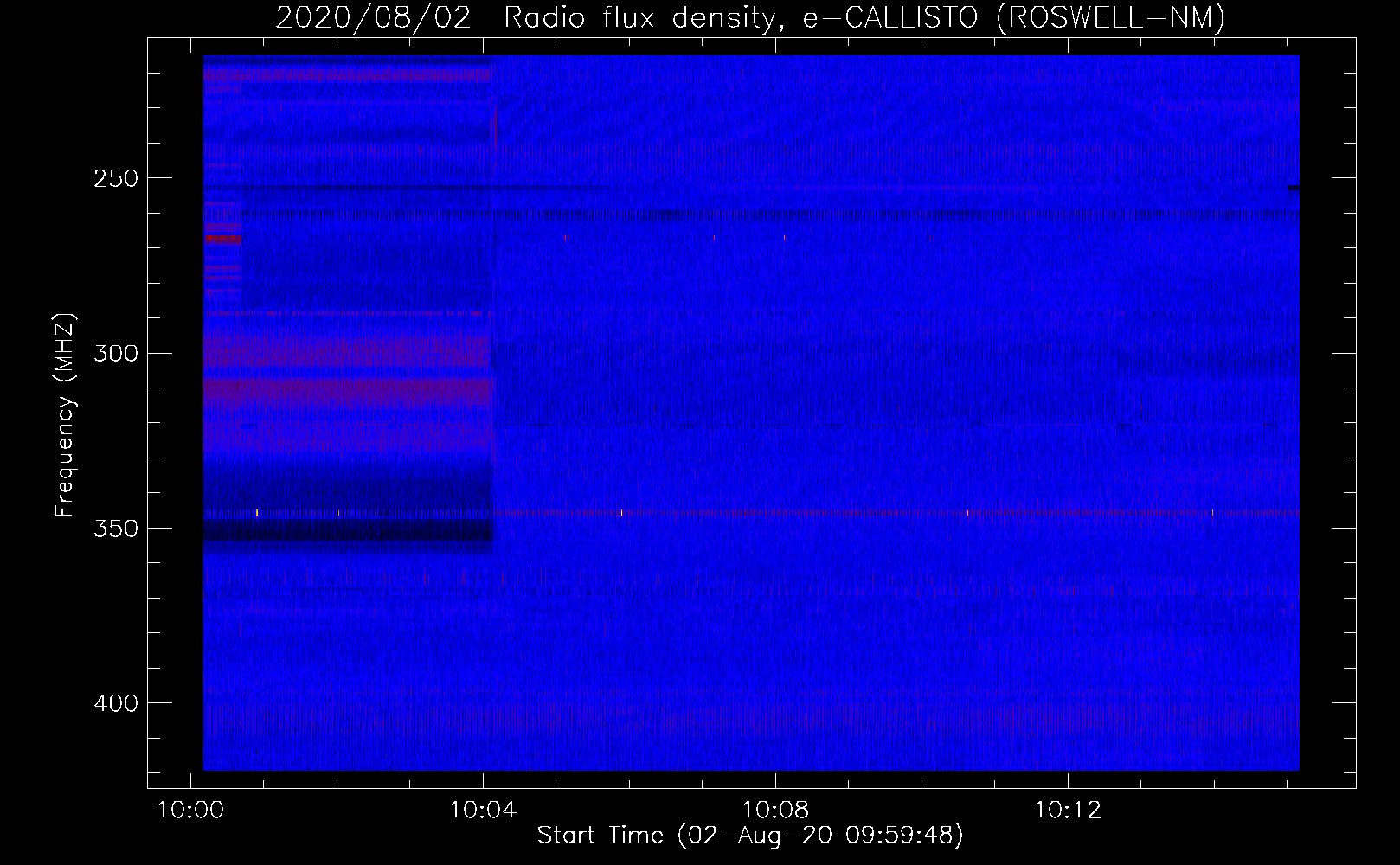
Task: Click the plot title '2020/08/02 Radio flux density'
Action: pos(750,17)
